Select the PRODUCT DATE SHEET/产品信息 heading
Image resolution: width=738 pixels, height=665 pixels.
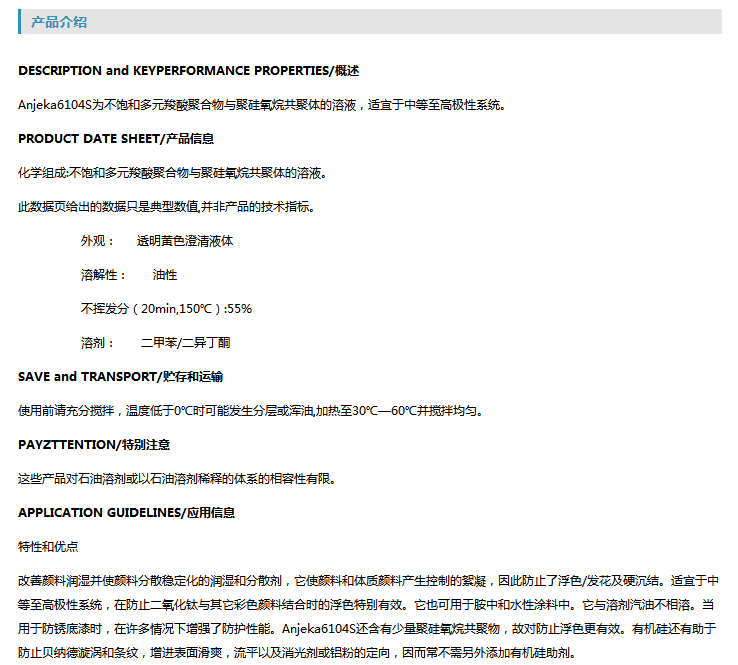coord(116,139)
